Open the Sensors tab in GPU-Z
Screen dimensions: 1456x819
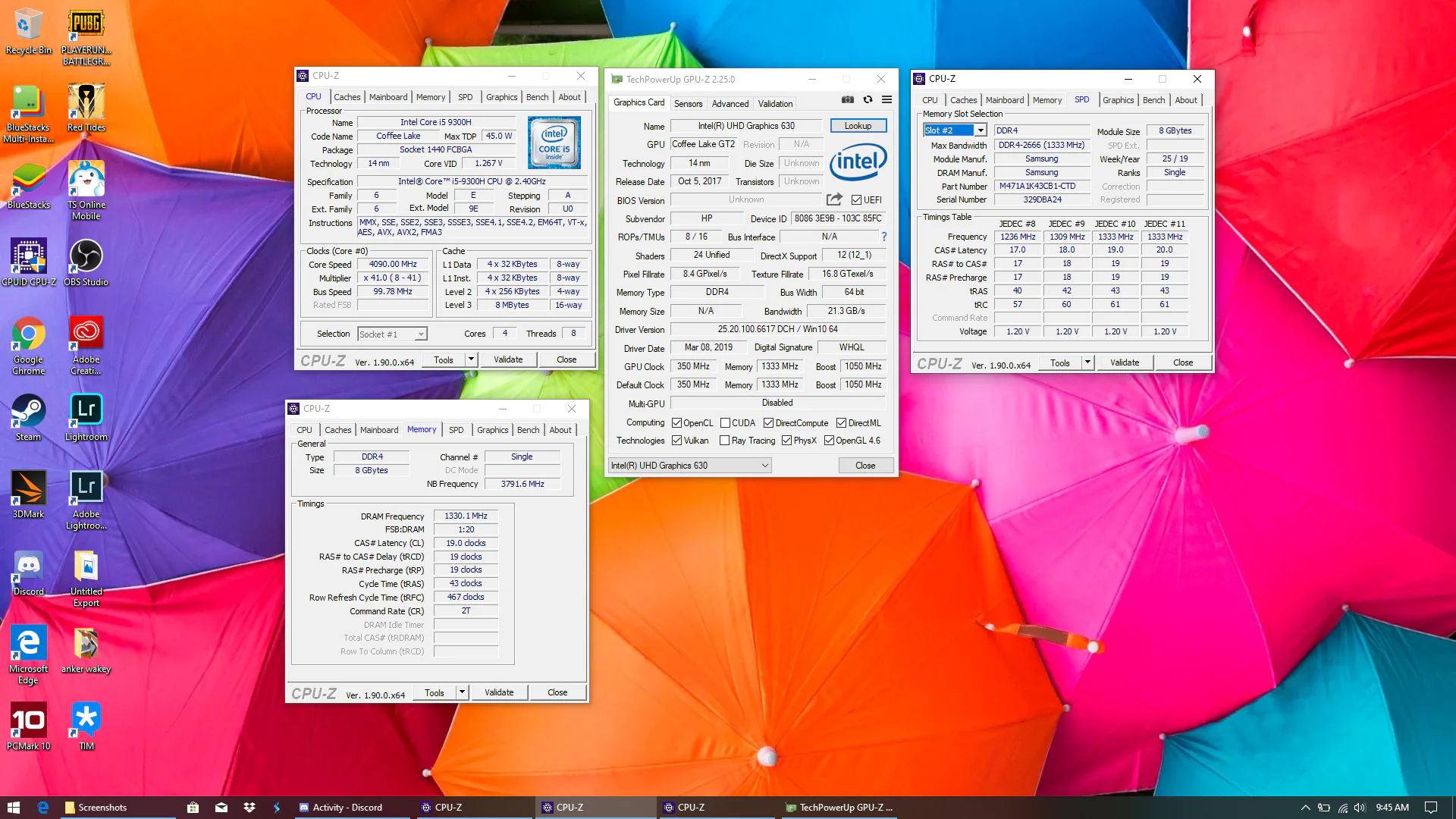pos(688,104)
